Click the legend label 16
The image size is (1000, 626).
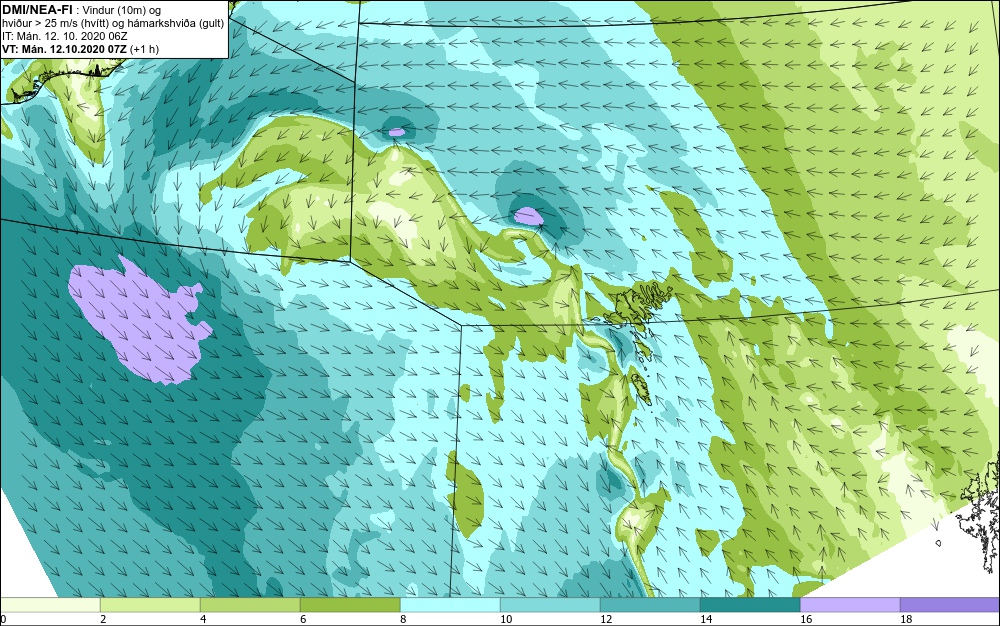pos(806,619)
